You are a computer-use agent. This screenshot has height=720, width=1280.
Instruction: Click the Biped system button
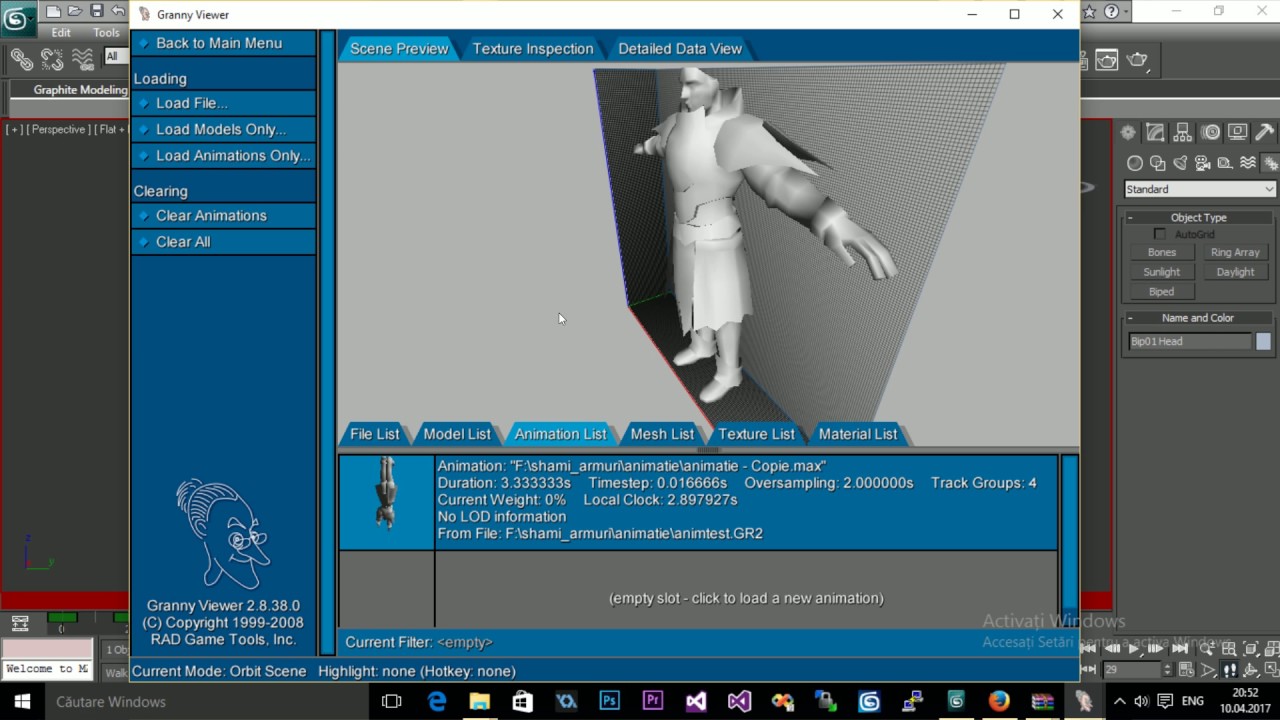tap(1162, 292)
